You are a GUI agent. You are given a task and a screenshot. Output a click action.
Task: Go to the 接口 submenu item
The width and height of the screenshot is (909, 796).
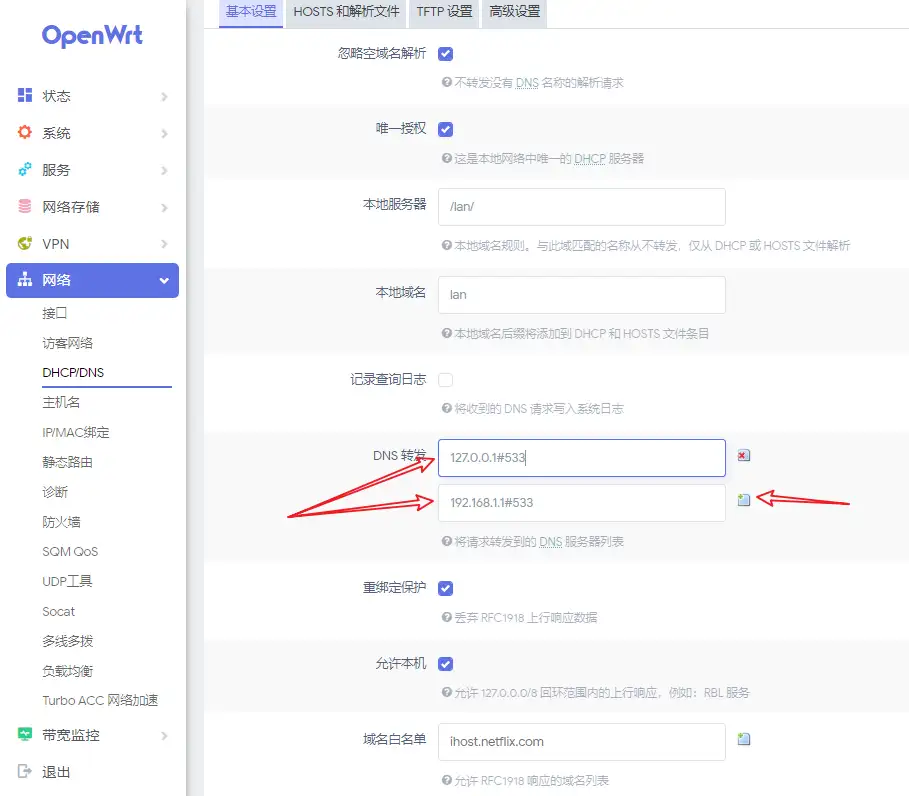point(54,313)
